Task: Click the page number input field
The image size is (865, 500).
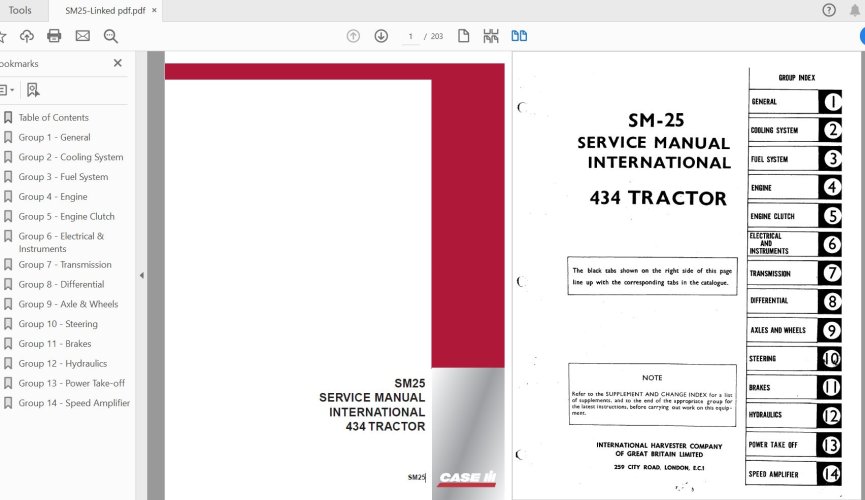Action: 411,36
